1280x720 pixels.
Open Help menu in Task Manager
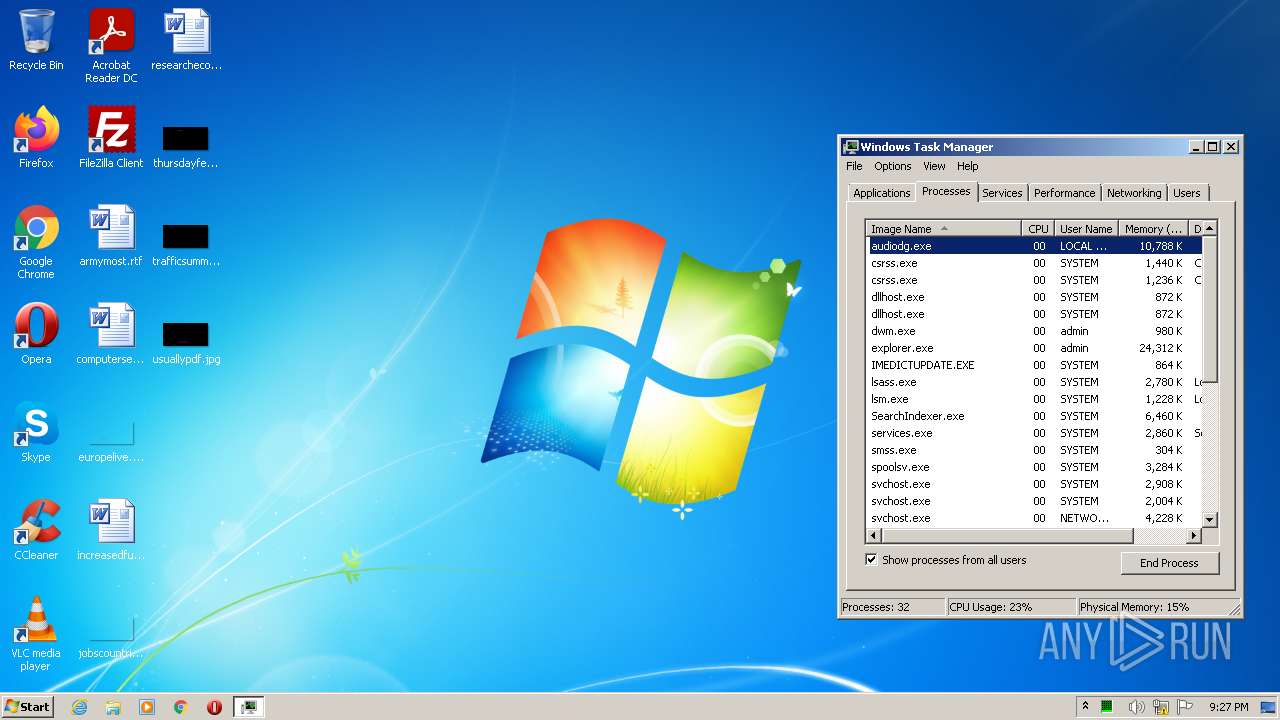point(967,166)
